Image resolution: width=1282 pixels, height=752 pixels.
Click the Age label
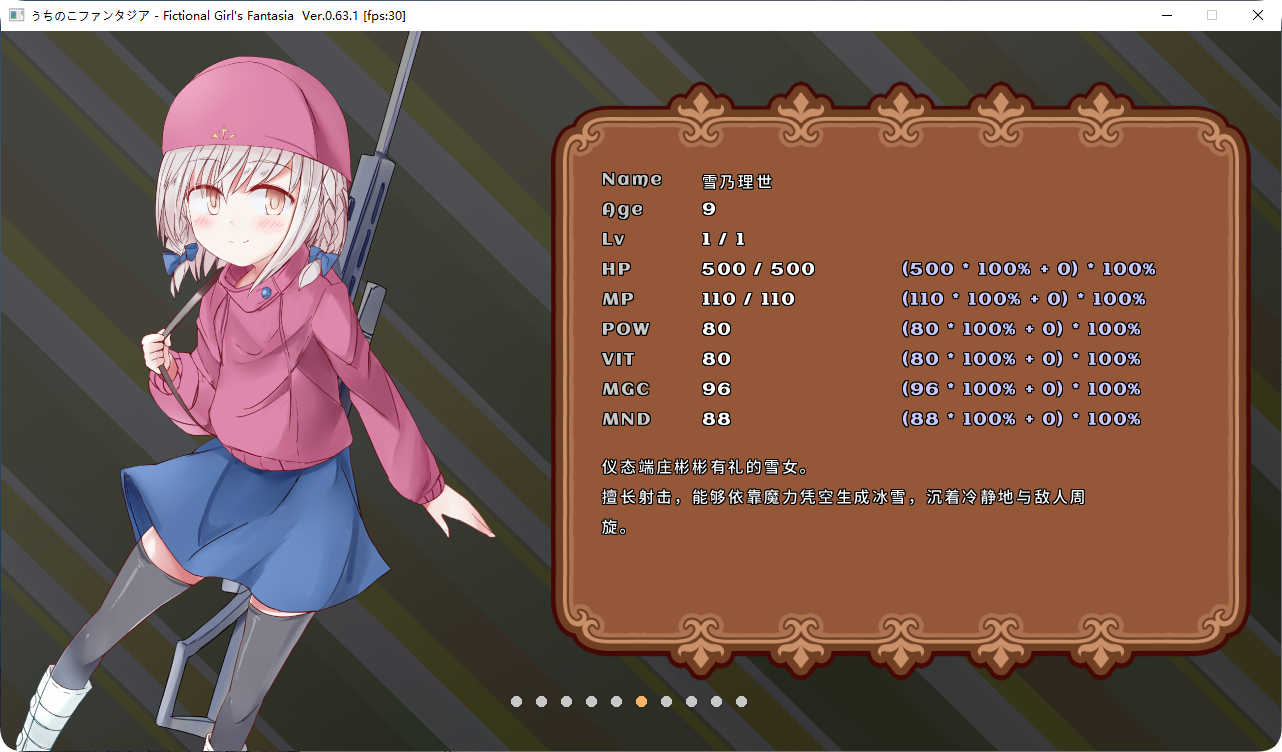622,209
